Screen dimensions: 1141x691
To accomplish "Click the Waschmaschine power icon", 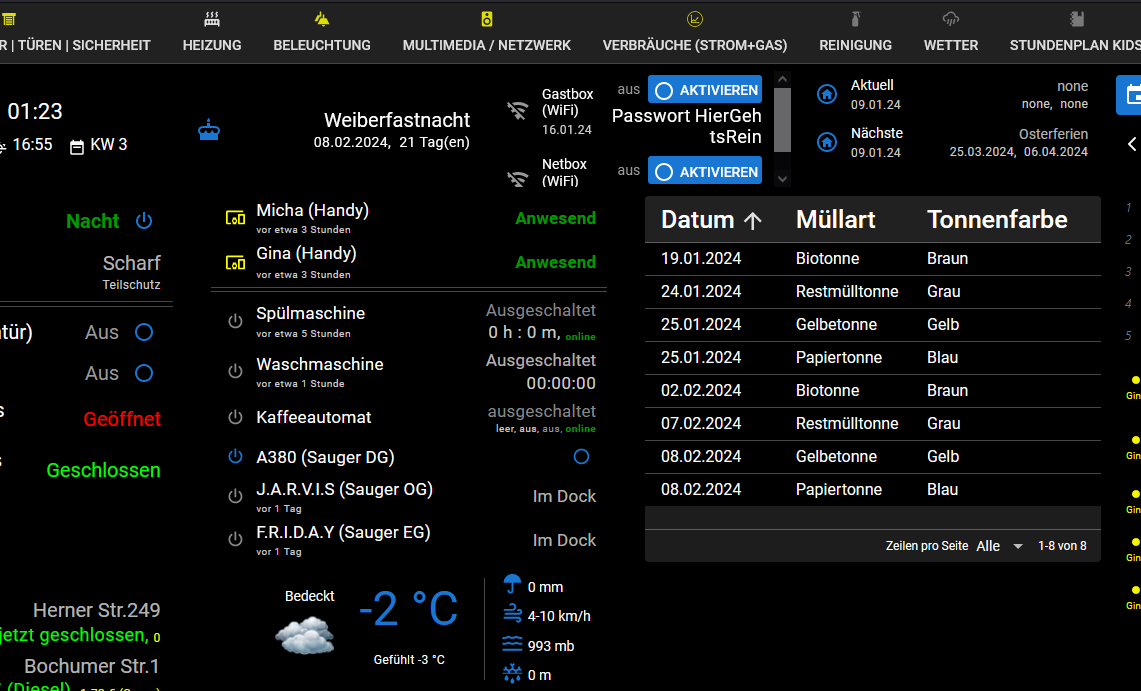I will point(235,371).
